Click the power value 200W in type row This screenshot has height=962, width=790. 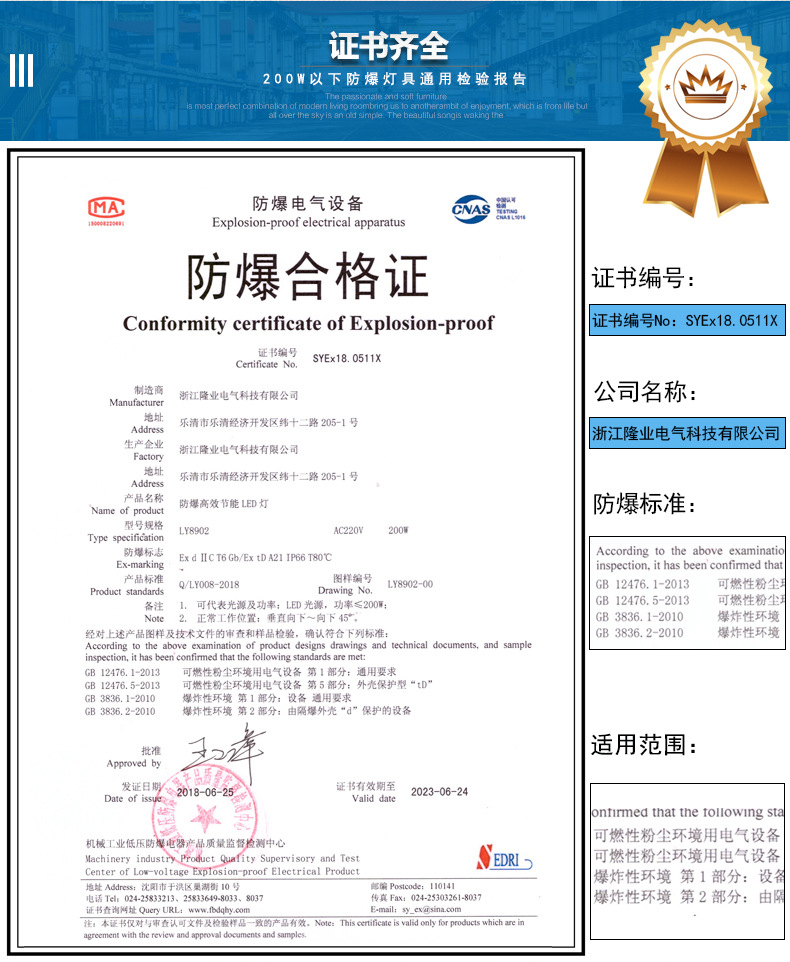click(399, 530)
